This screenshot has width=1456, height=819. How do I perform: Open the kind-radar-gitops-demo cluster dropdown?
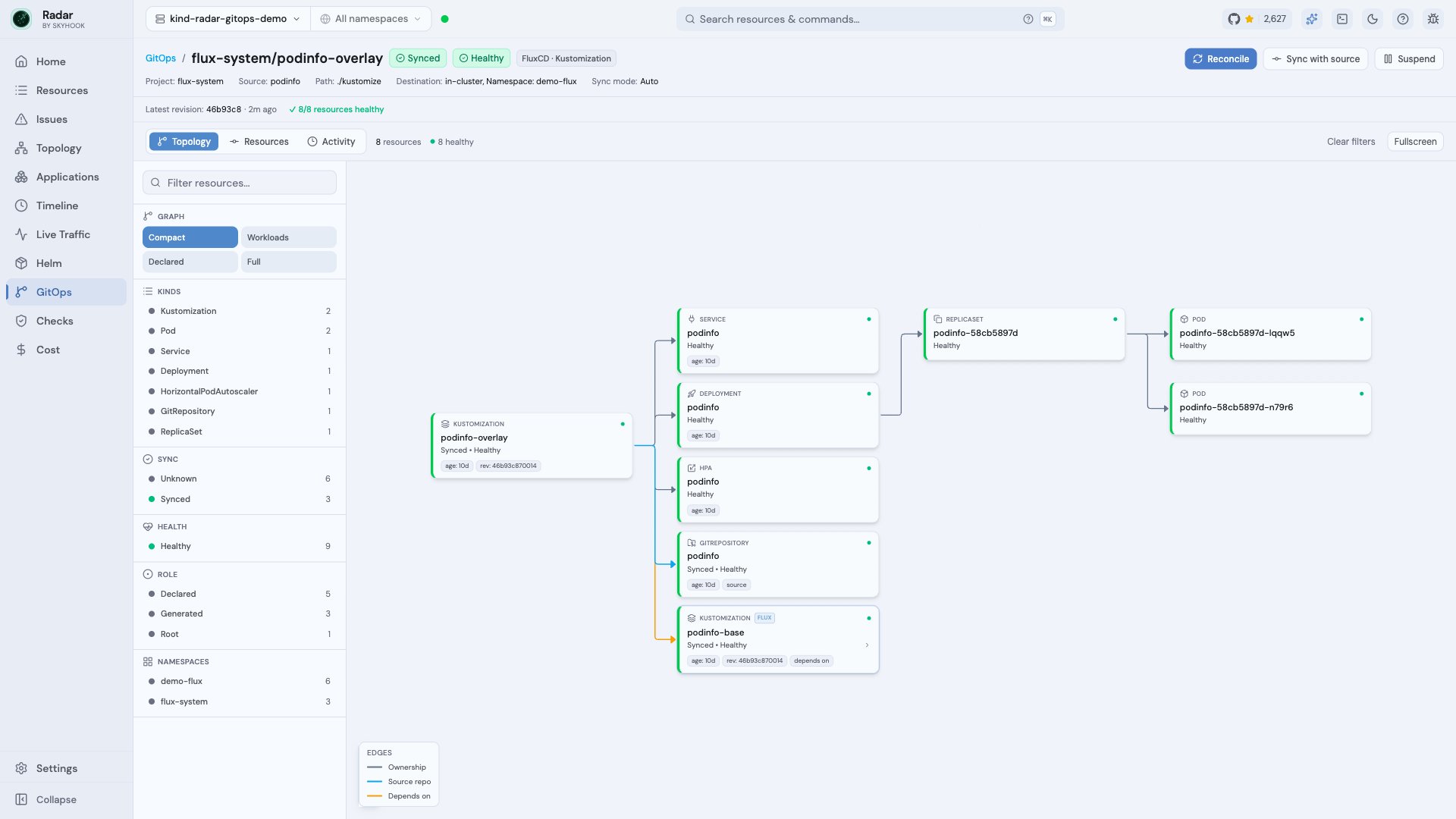point(227,19)
